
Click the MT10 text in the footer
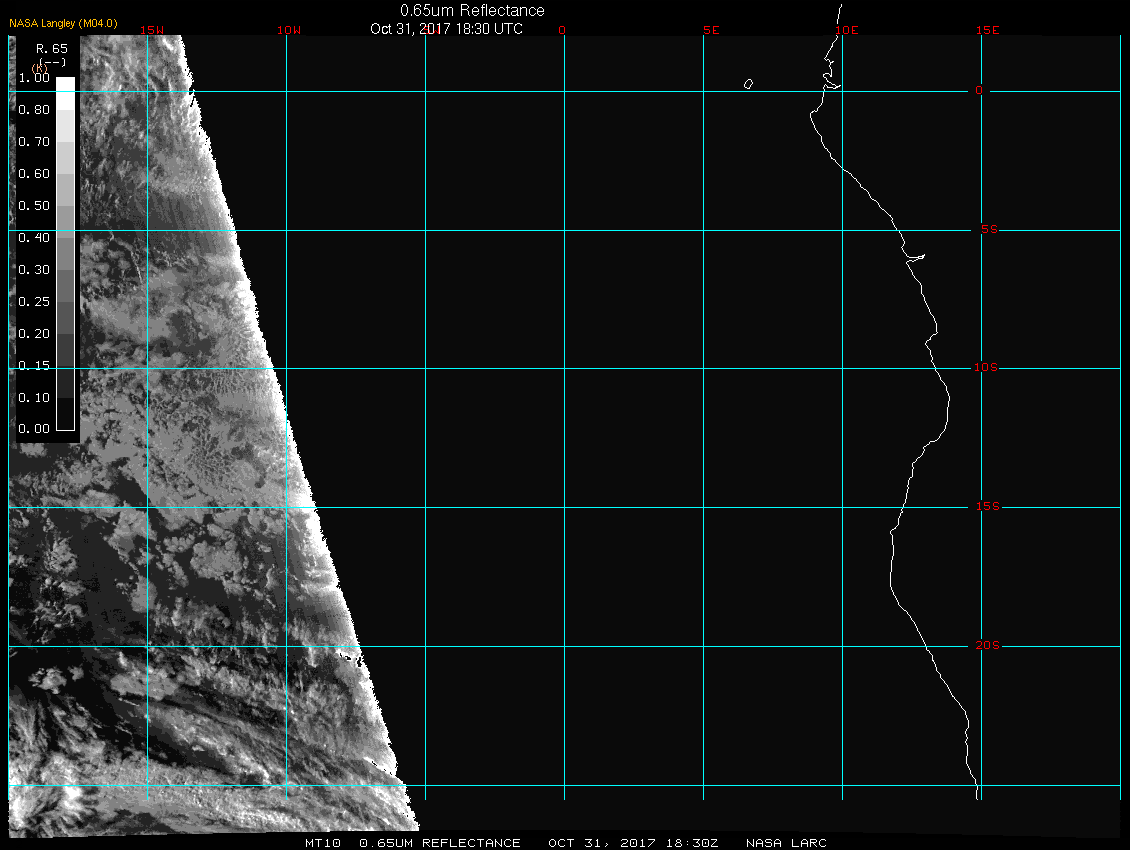point(323,843)
